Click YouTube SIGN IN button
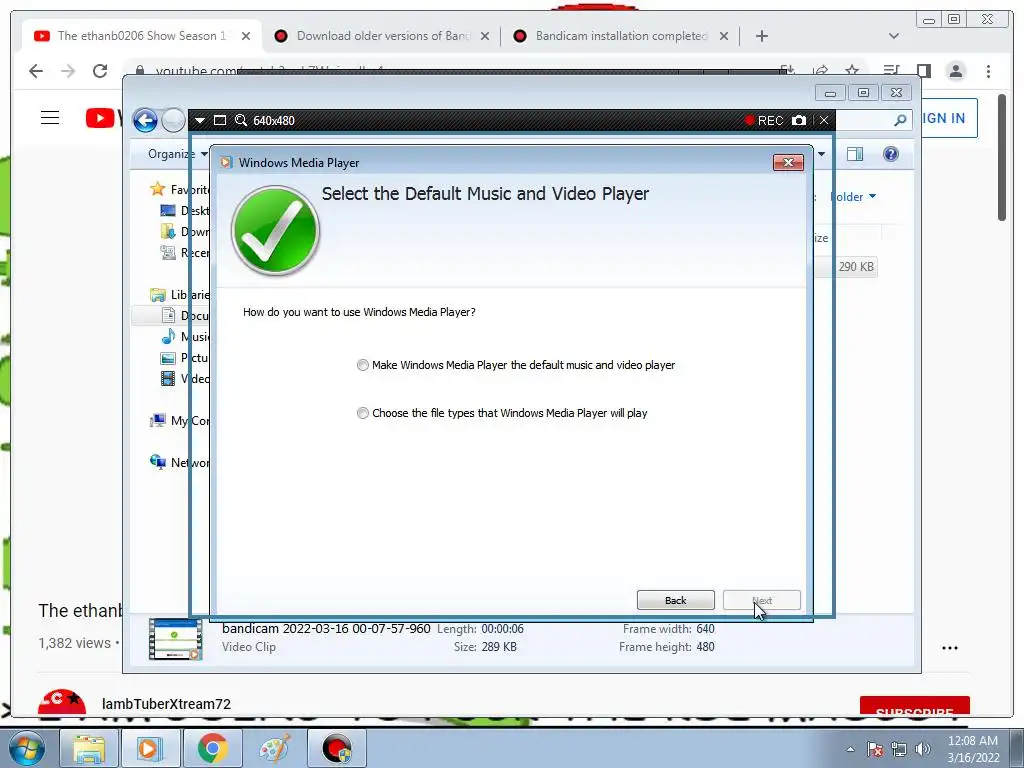1024x768 pixels. pyautogui.click(x=949, y=118)
